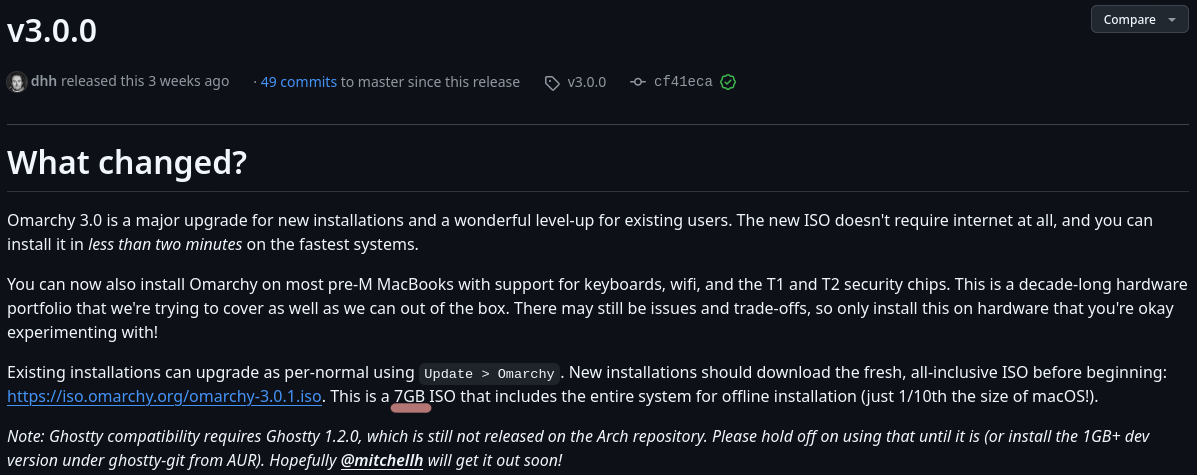
Task: View the 49 commits since release
Action: click(x=298, y=82)
